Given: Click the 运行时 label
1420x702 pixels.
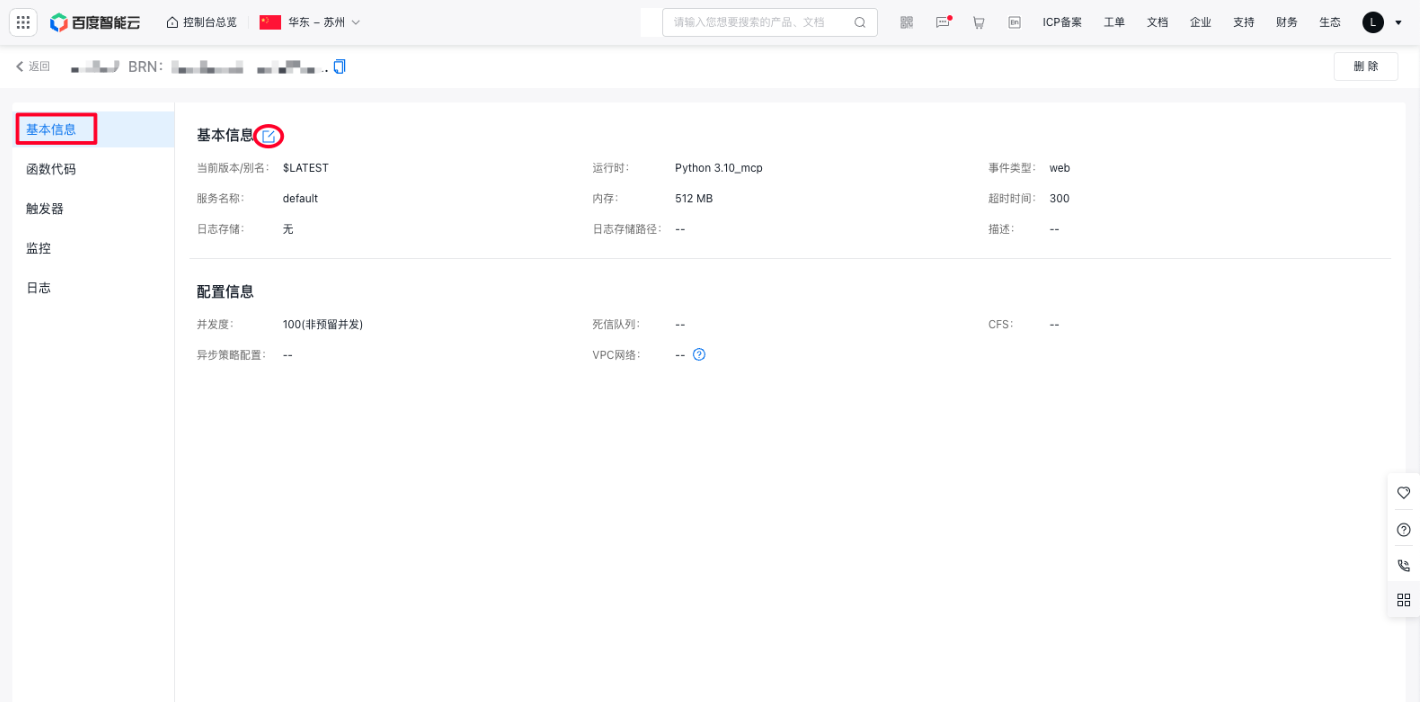Looking at the screenshot, I should point(610,168).
